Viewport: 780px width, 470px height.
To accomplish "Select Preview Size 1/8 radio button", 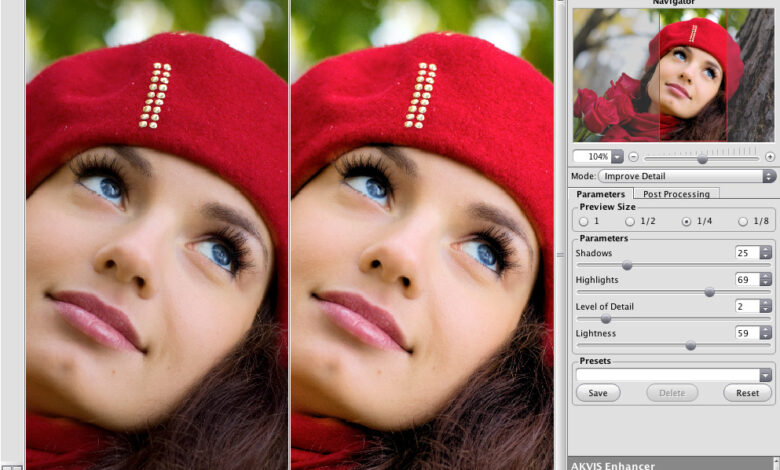I will click(x=743, y=221).
